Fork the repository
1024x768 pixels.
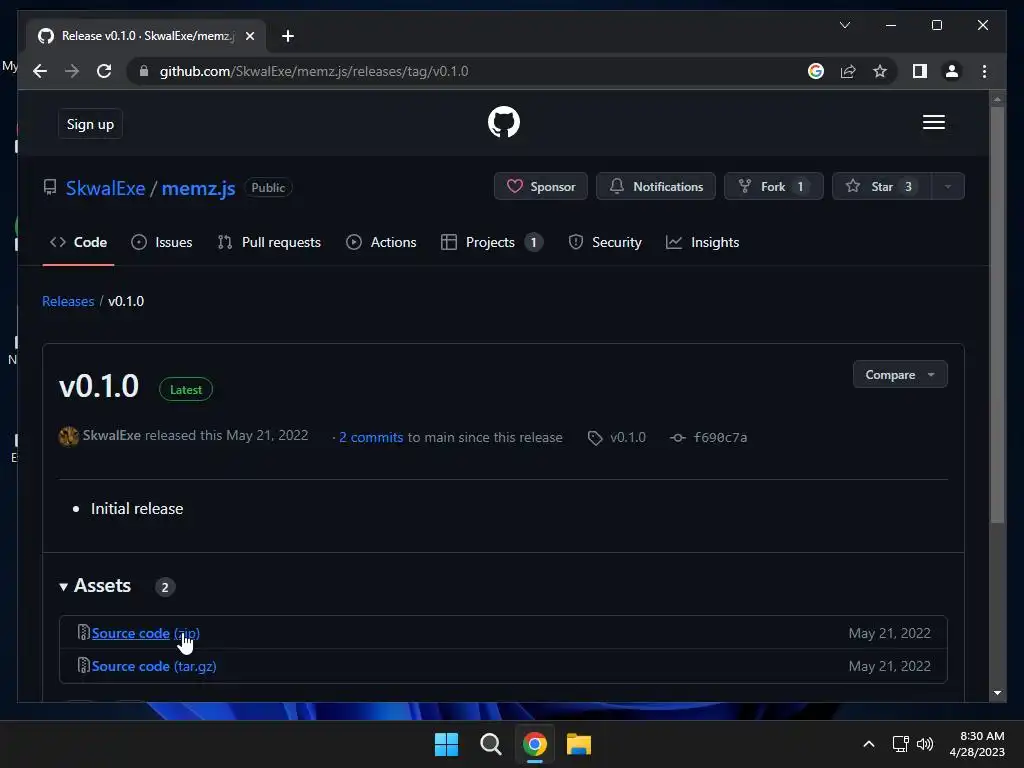click(773, 186)
